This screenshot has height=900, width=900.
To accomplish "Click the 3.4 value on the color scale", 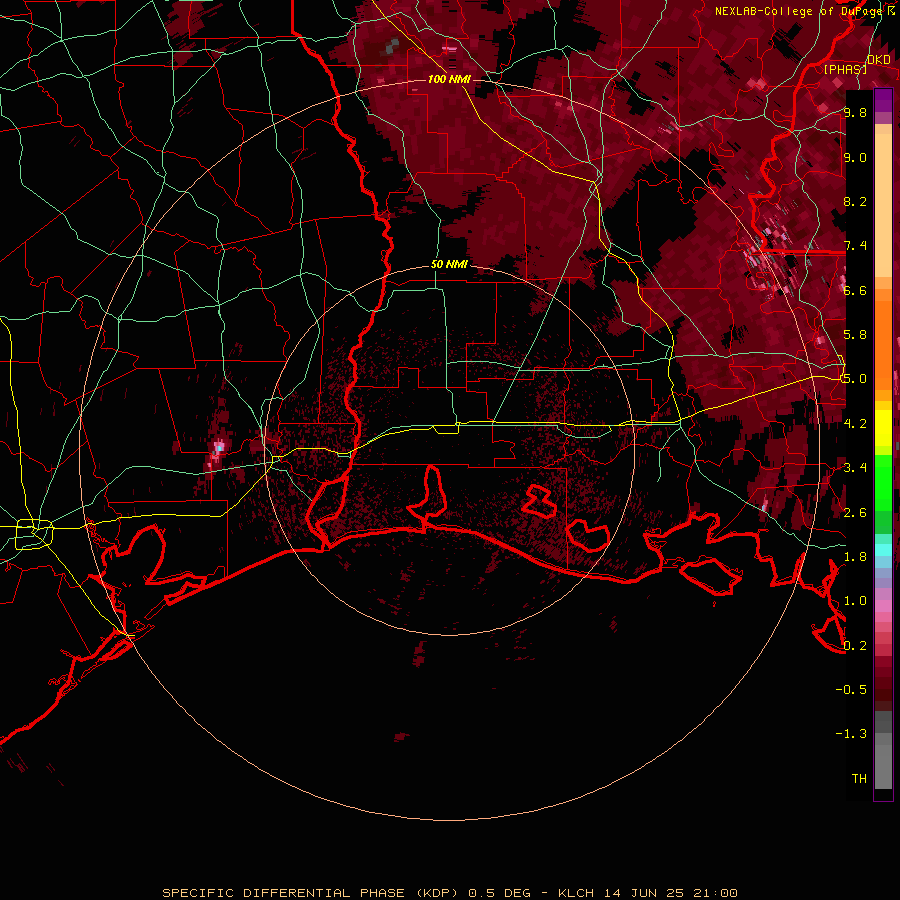I will (x=855, y=468).
